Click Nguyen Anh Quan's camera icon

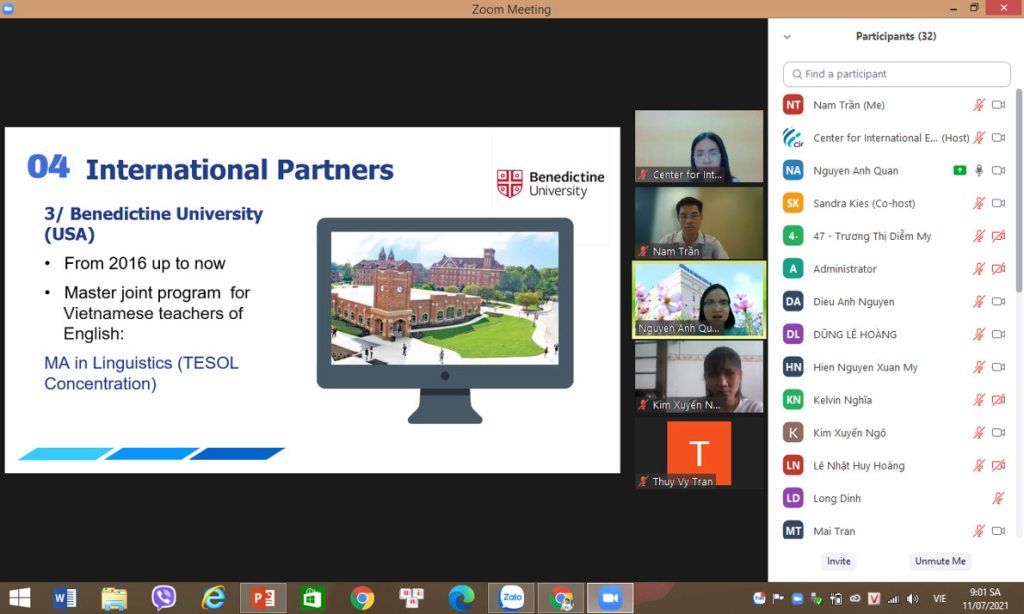click(998, 170)
